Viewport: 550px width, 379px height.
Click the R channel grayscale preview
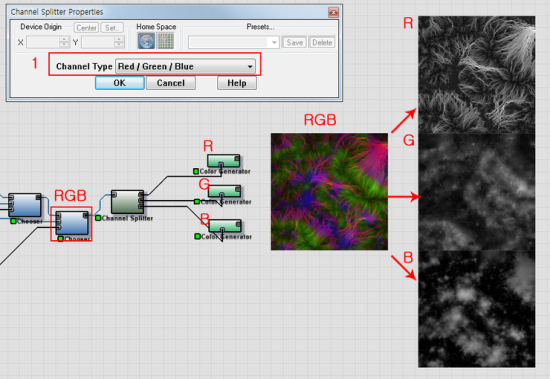477,74
